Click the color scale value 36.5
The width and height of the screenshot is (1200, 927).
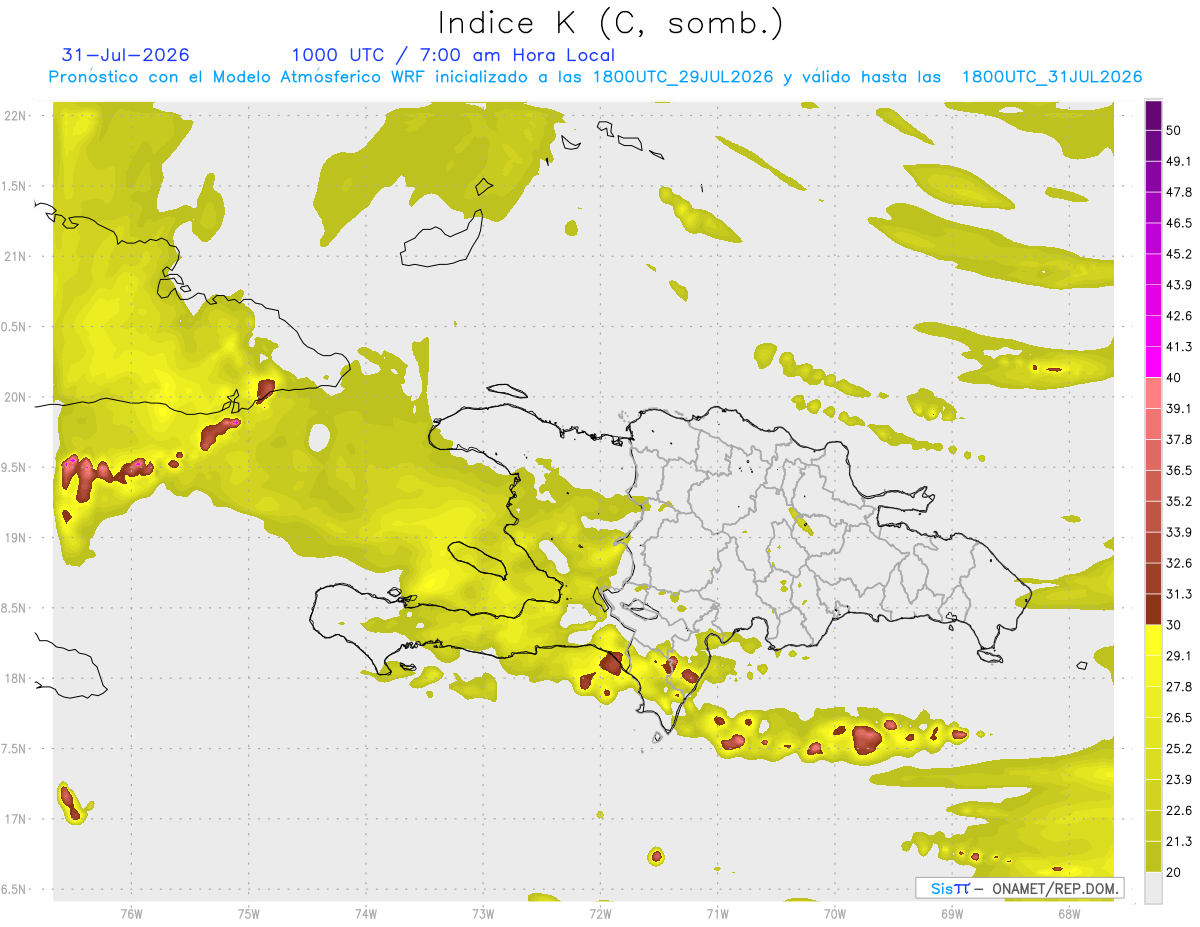[1179, 470]
